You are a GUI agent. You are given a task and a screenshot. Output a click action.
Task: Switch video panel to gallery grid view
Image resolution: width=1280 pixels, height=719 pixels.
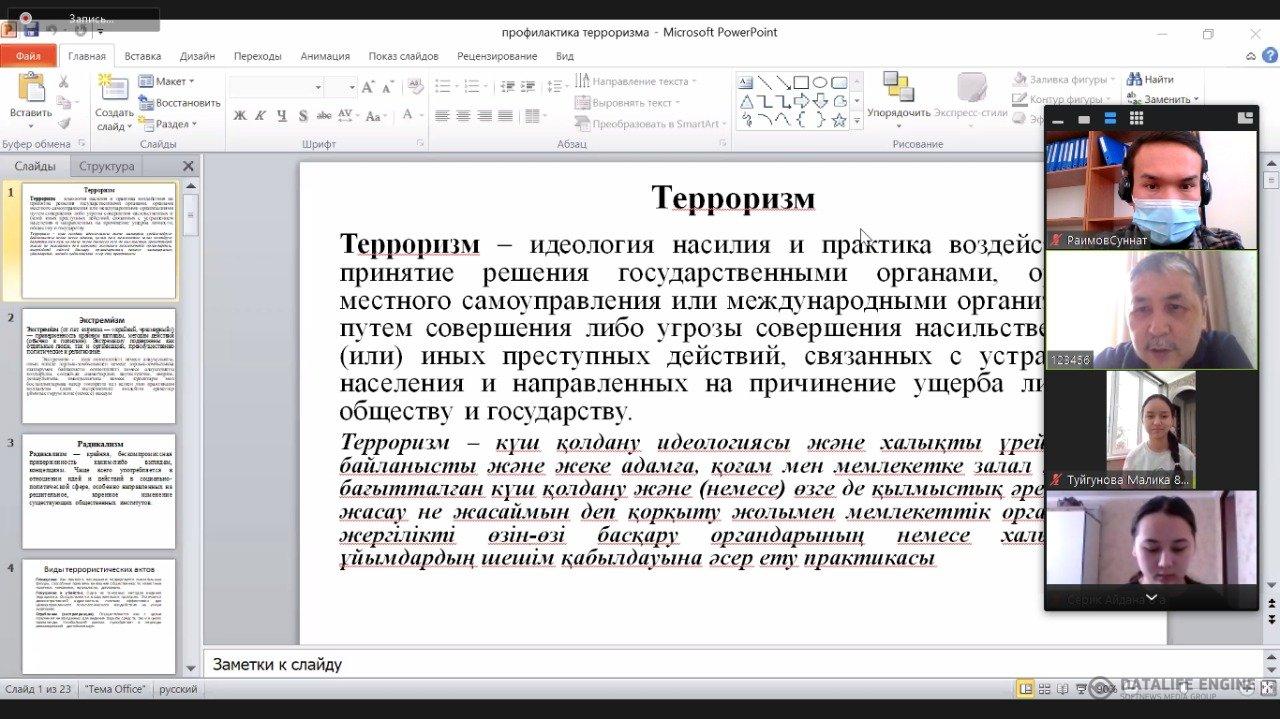pos(1136,118)
